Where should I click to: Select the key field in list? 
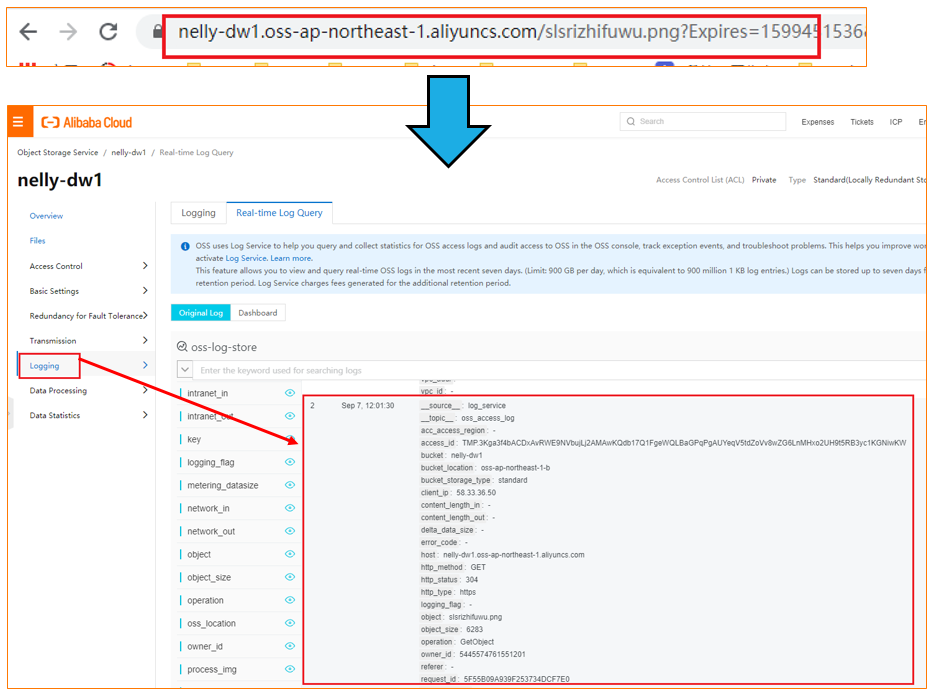[x=194, y=439]
